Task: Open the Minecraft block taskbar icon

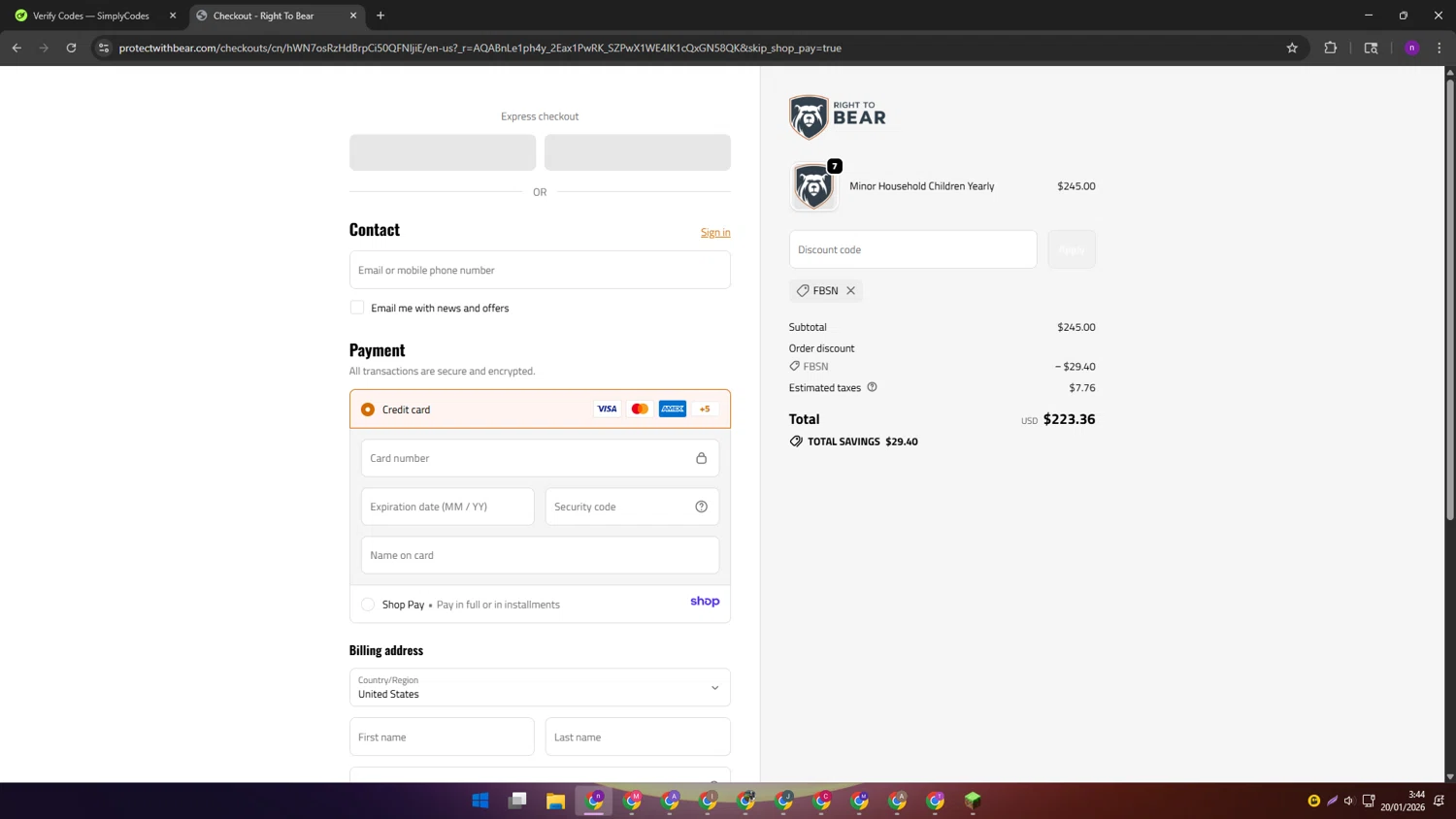Action: point(973,801)
